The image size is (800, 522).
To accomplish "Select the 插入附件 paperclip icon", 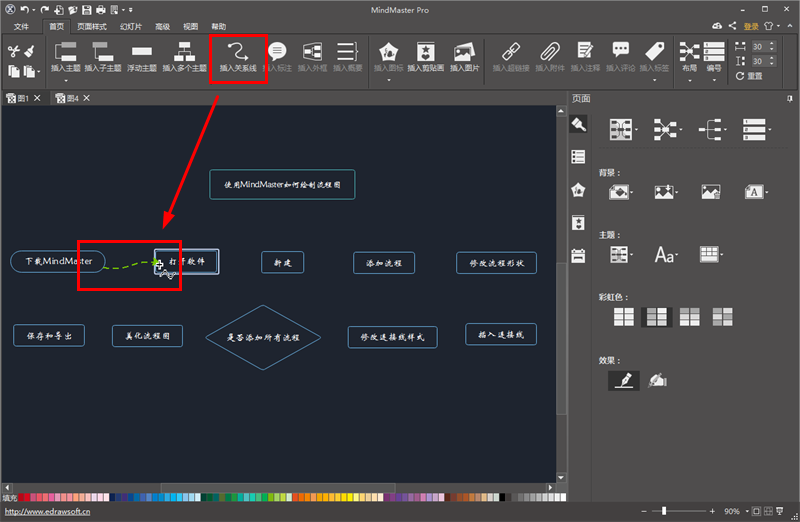I will [549, 56].
